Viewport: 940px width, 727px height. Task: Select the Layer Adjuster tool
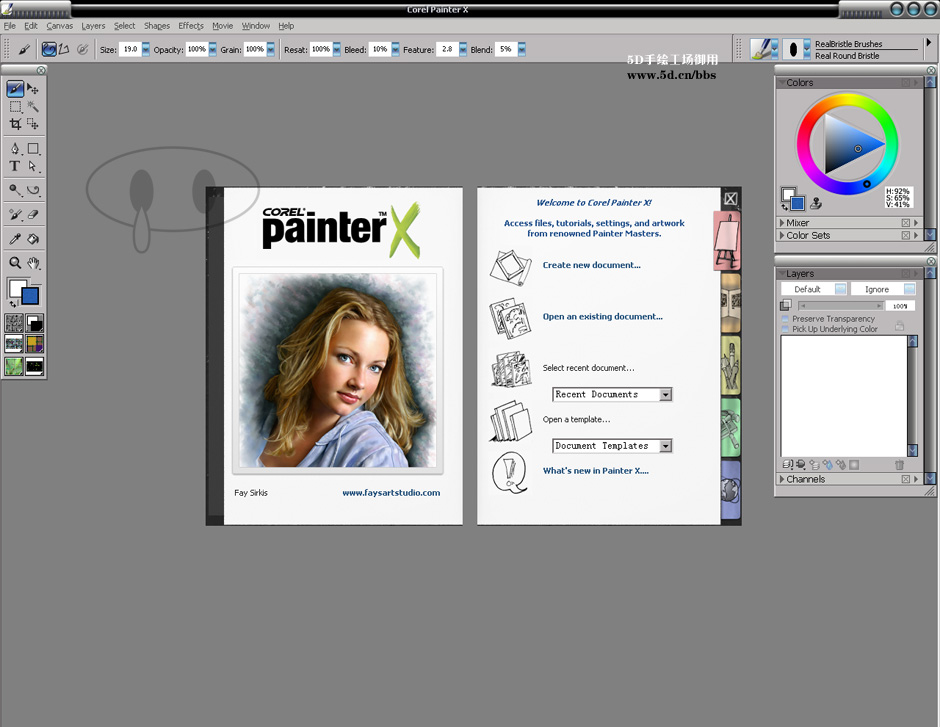[x=33, y=89]
